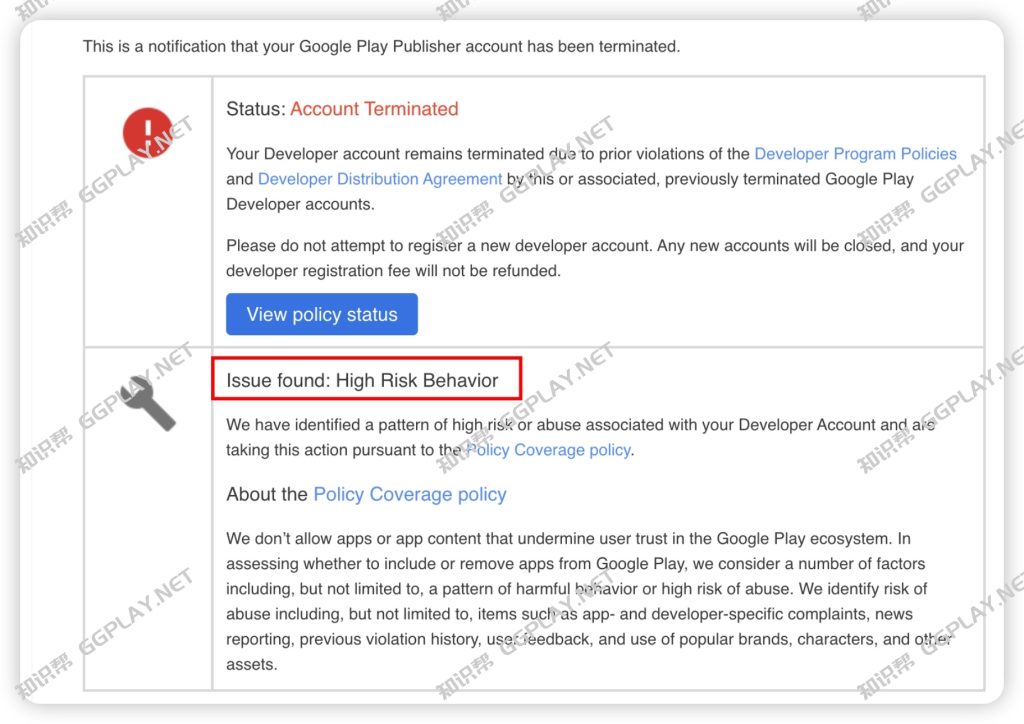Open Policy Coverage policy link ending the sentence
The width and height of the screenshot is (1024, 724).
pos(547,450)
